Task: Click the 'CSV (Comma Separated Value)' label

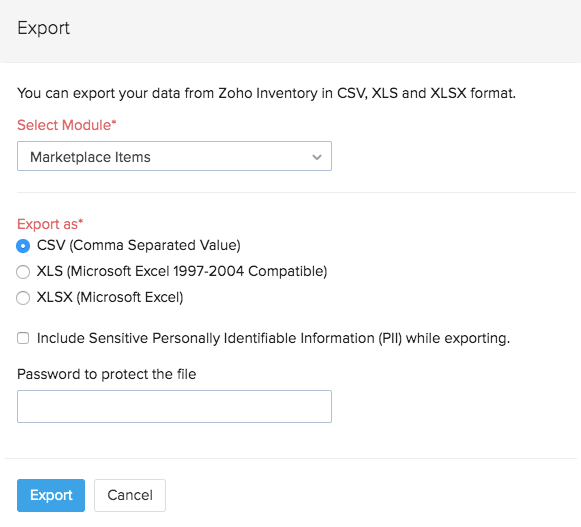Action: point(139,245)
